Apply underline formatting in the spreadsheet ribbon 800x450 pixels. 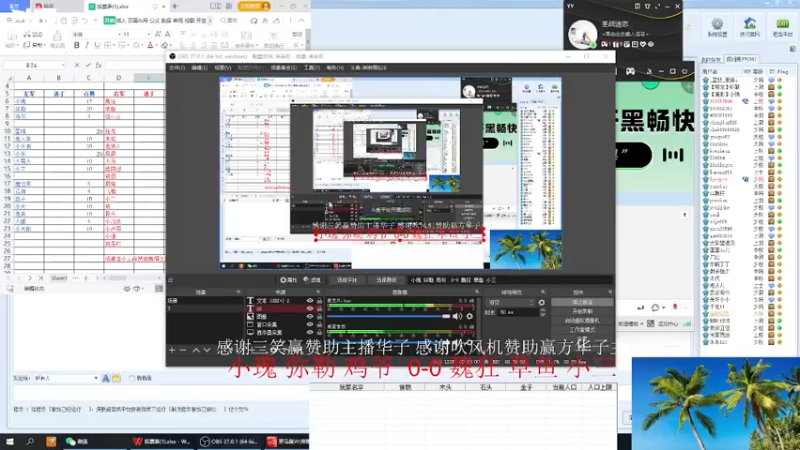click(x=97, y=45)
